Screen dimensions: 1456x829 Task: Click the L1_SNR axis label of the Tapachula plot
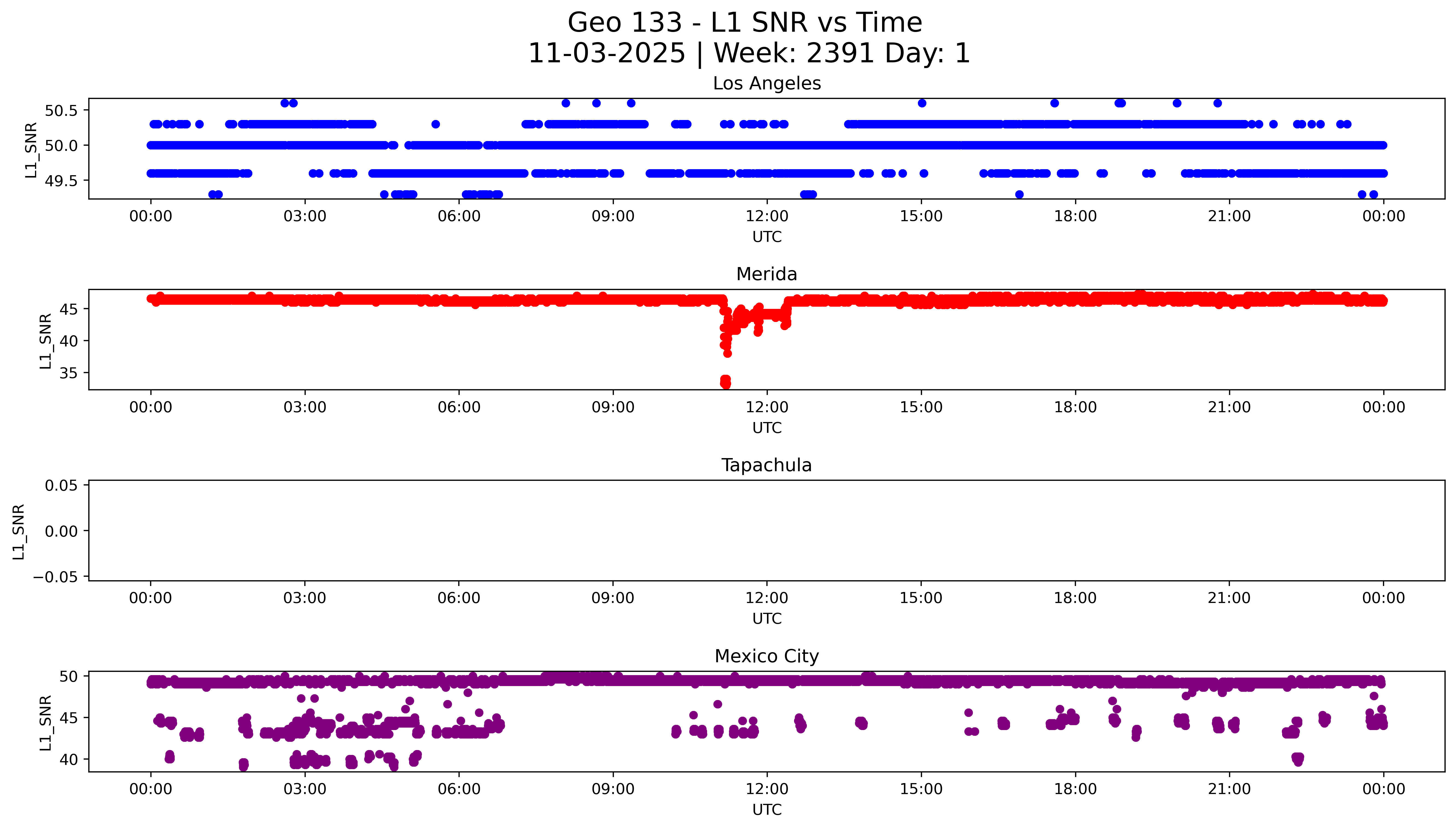tap(19, 531)
